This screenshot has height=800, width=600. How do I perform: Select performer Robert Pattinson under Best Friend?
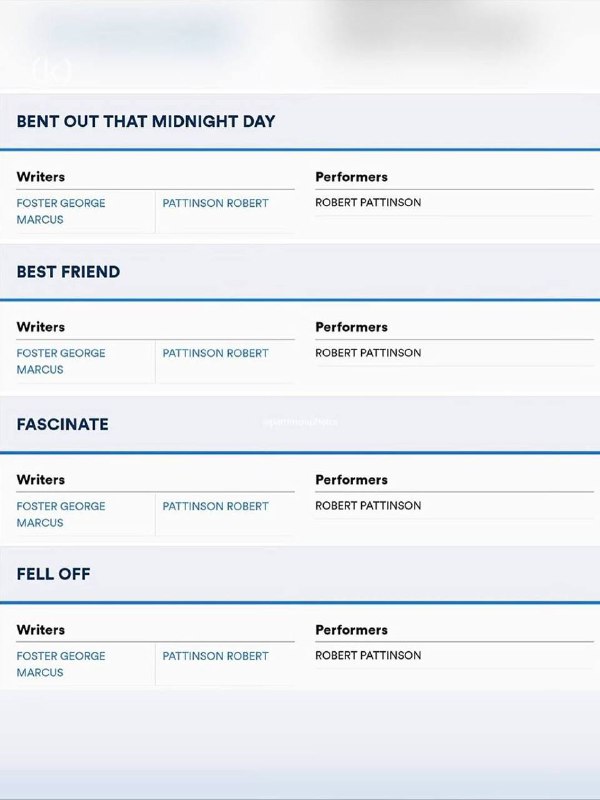368,353
